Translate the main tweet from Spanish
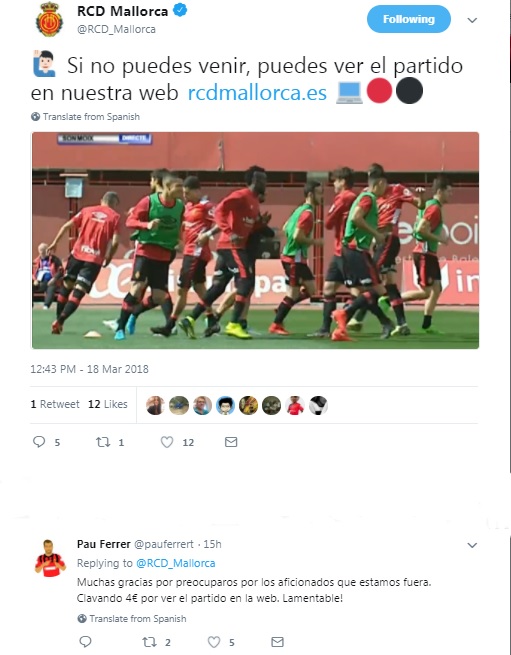511x655 pixels. pyautogui.click(x=85, y=117)
